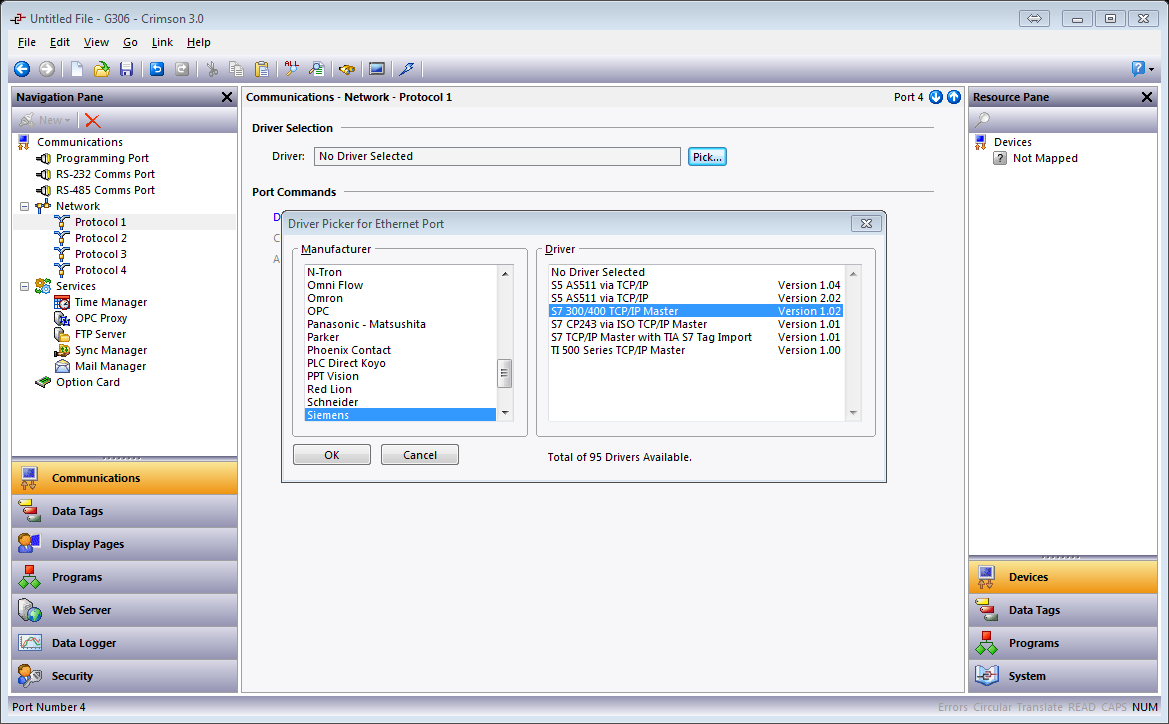Close the Navigation Pane
The height and width of the screenshot is (724, 1169).
pyautogui.click(x=227, y=97)
